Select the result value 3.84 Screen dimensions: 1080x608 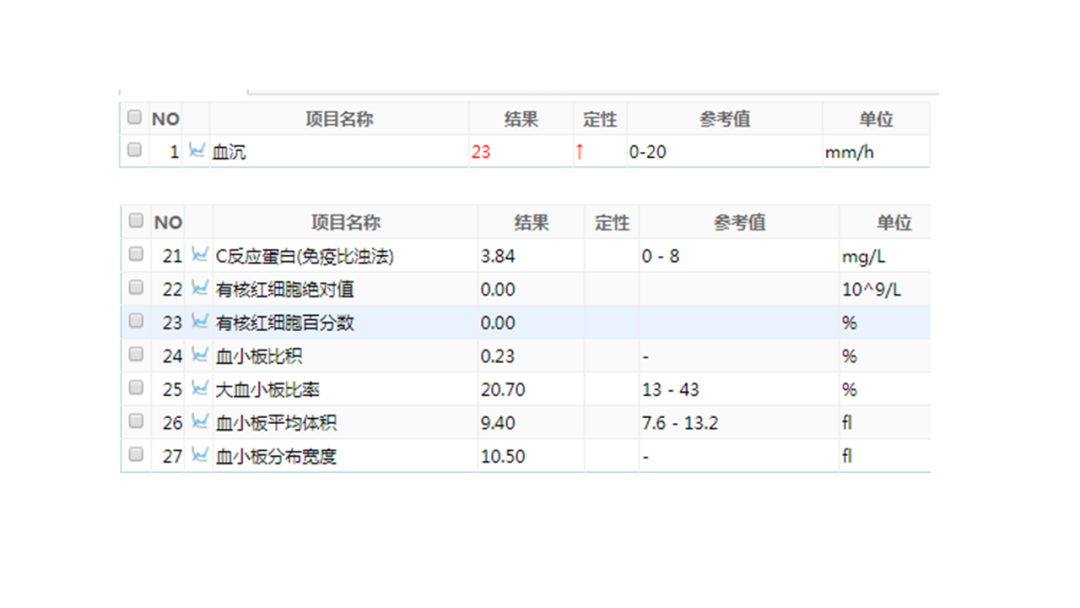pyautogui.click(x=497, y=256)
